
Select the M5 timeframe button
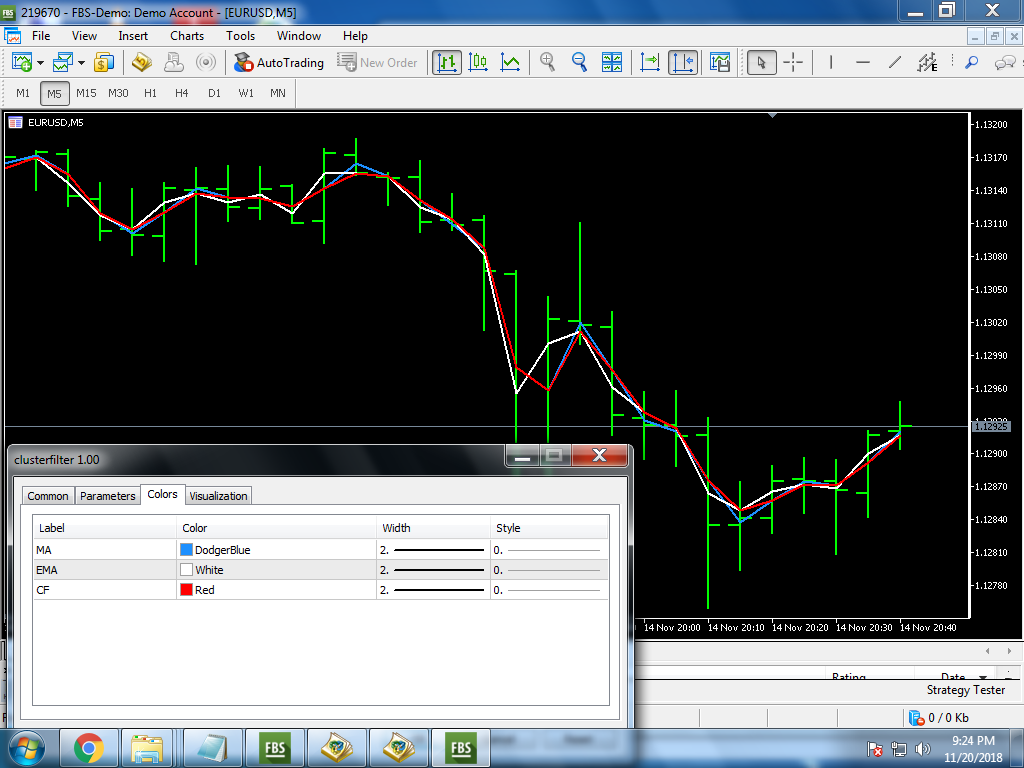54,93
